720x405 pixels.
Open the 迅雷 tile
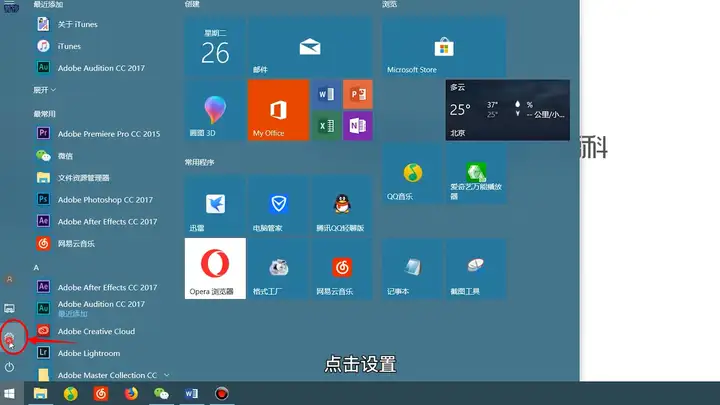click(215, 205)
